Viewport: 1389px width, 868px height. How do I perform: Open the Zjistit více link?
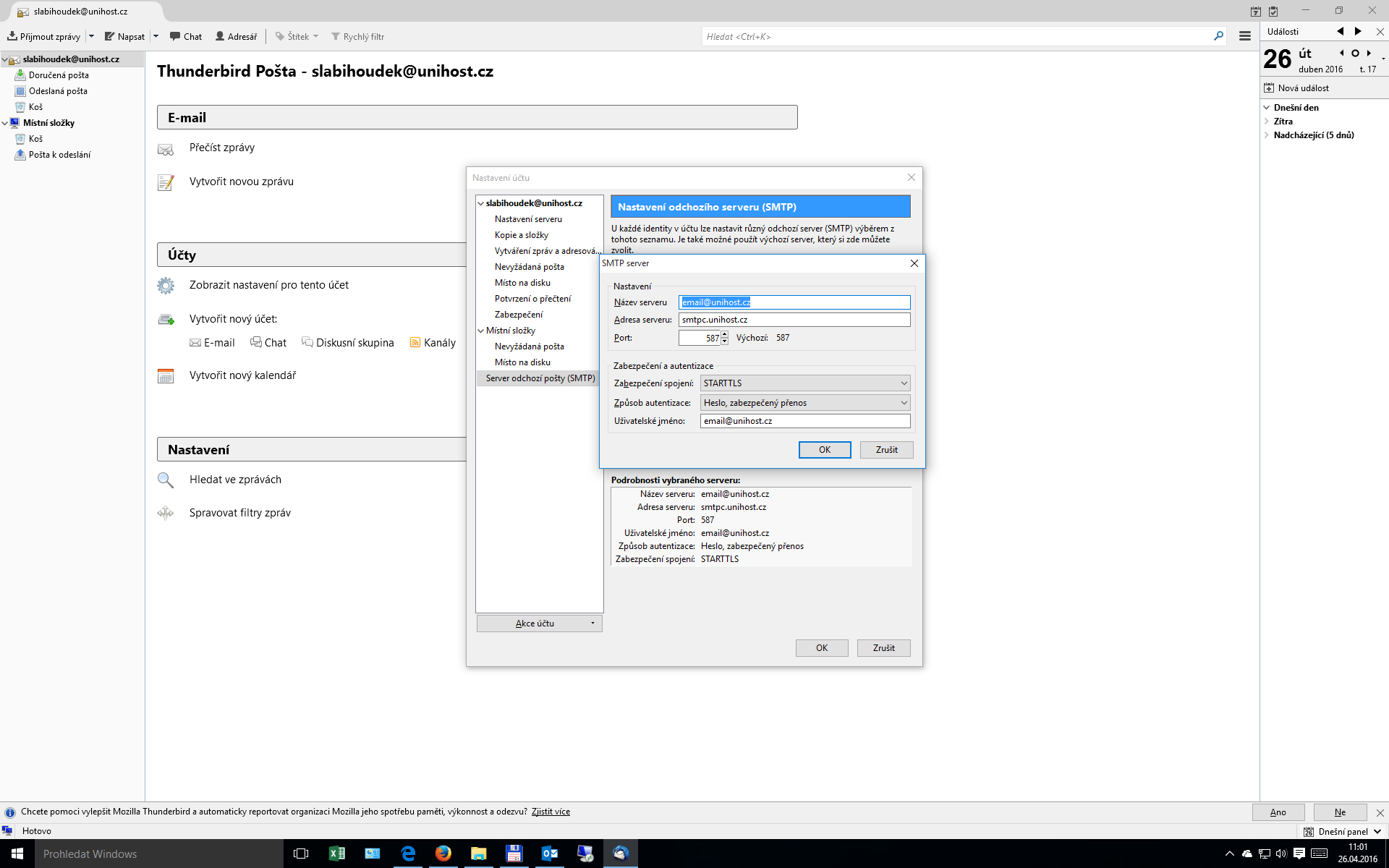tap(551, 812)
